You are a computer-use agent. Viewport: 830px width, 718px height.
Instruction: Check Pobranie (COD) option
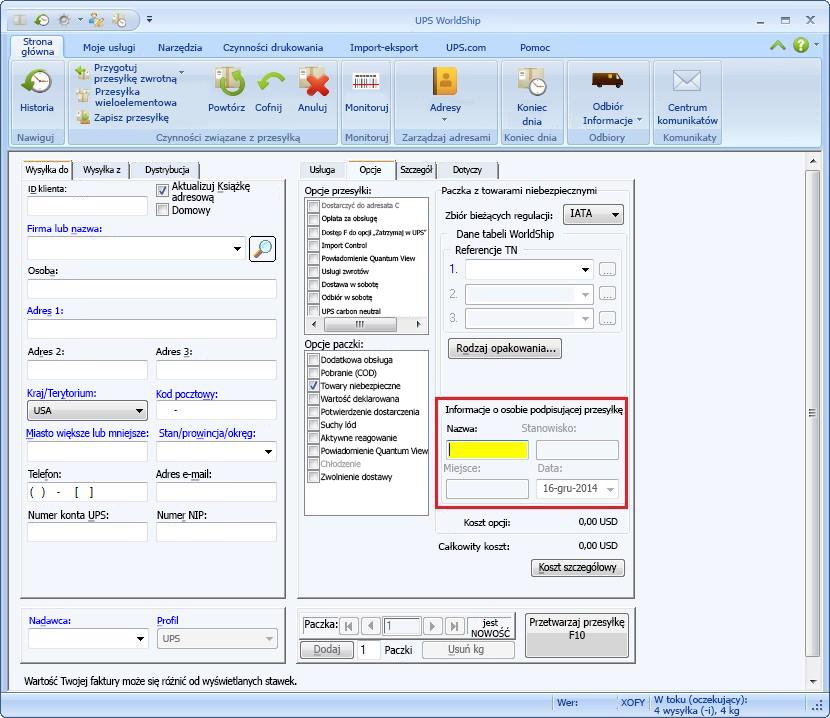[313, 373]
